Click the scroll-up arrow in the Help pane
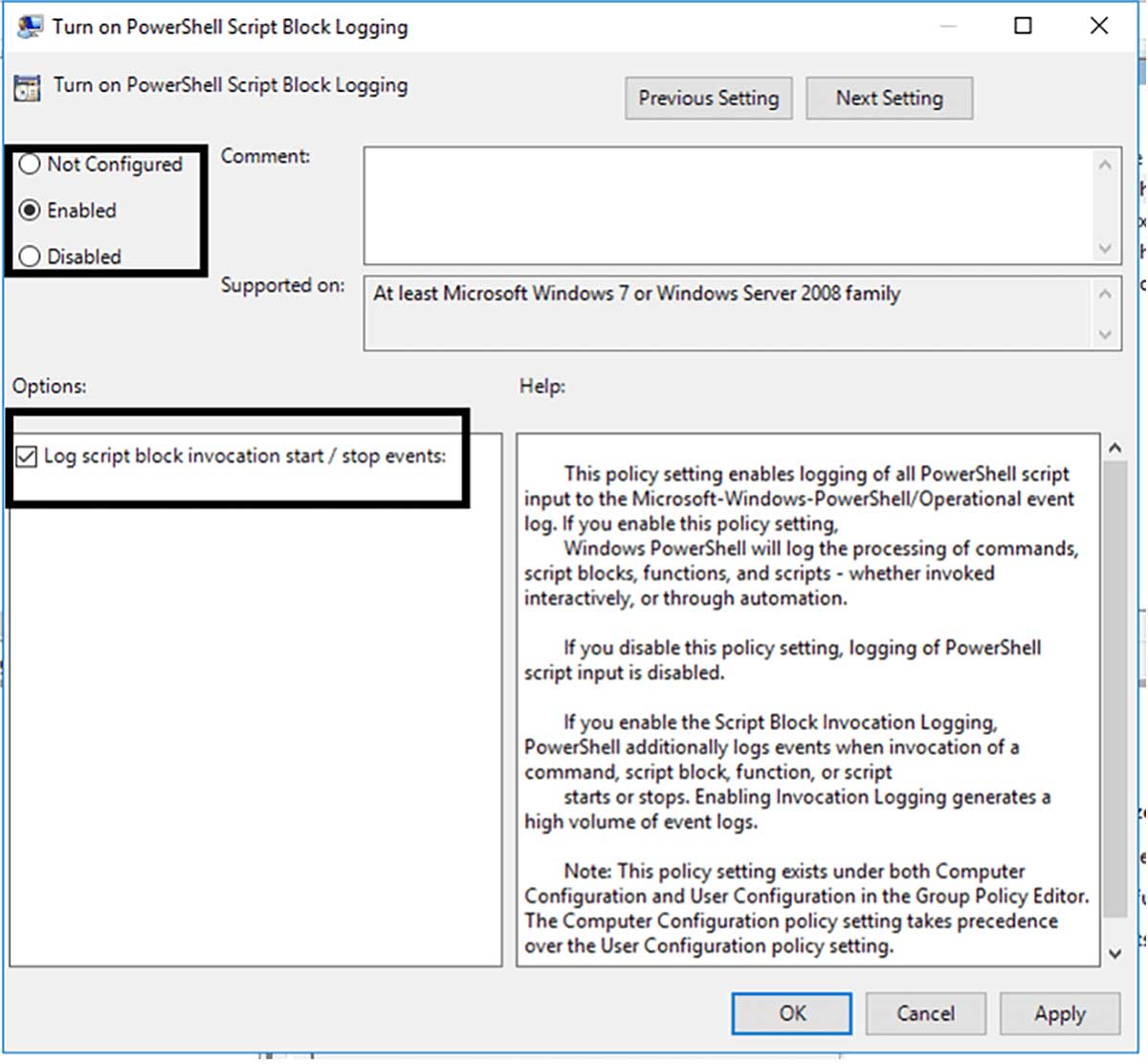 (x=1114, y=446)
